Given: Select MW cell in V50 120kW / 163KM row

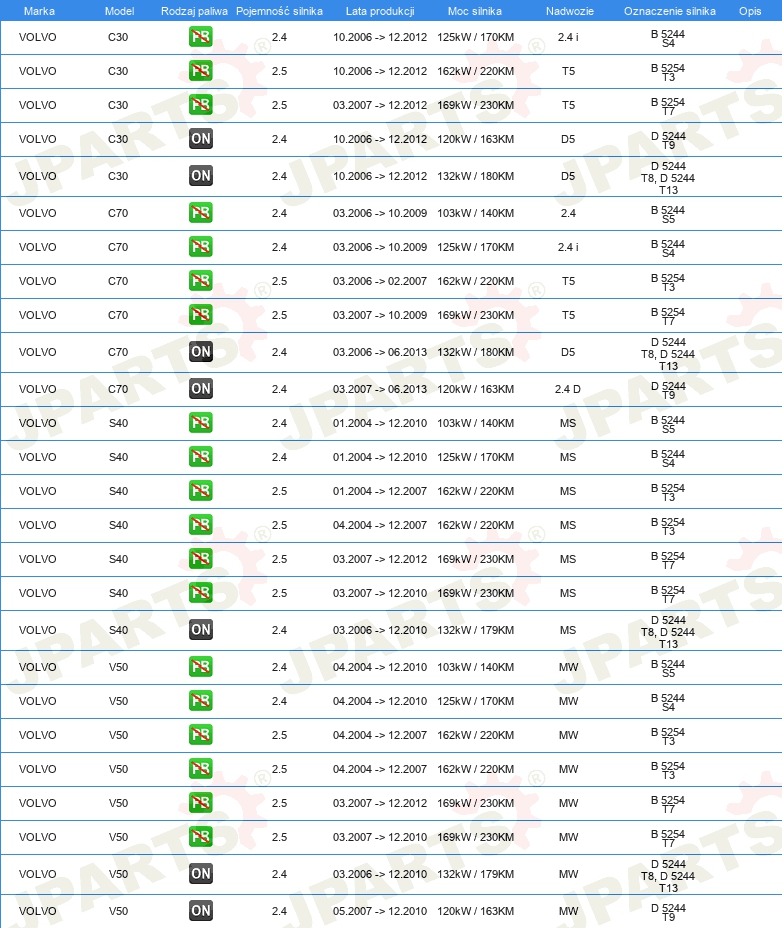Looking at the screenshot, I should (568, 911).
